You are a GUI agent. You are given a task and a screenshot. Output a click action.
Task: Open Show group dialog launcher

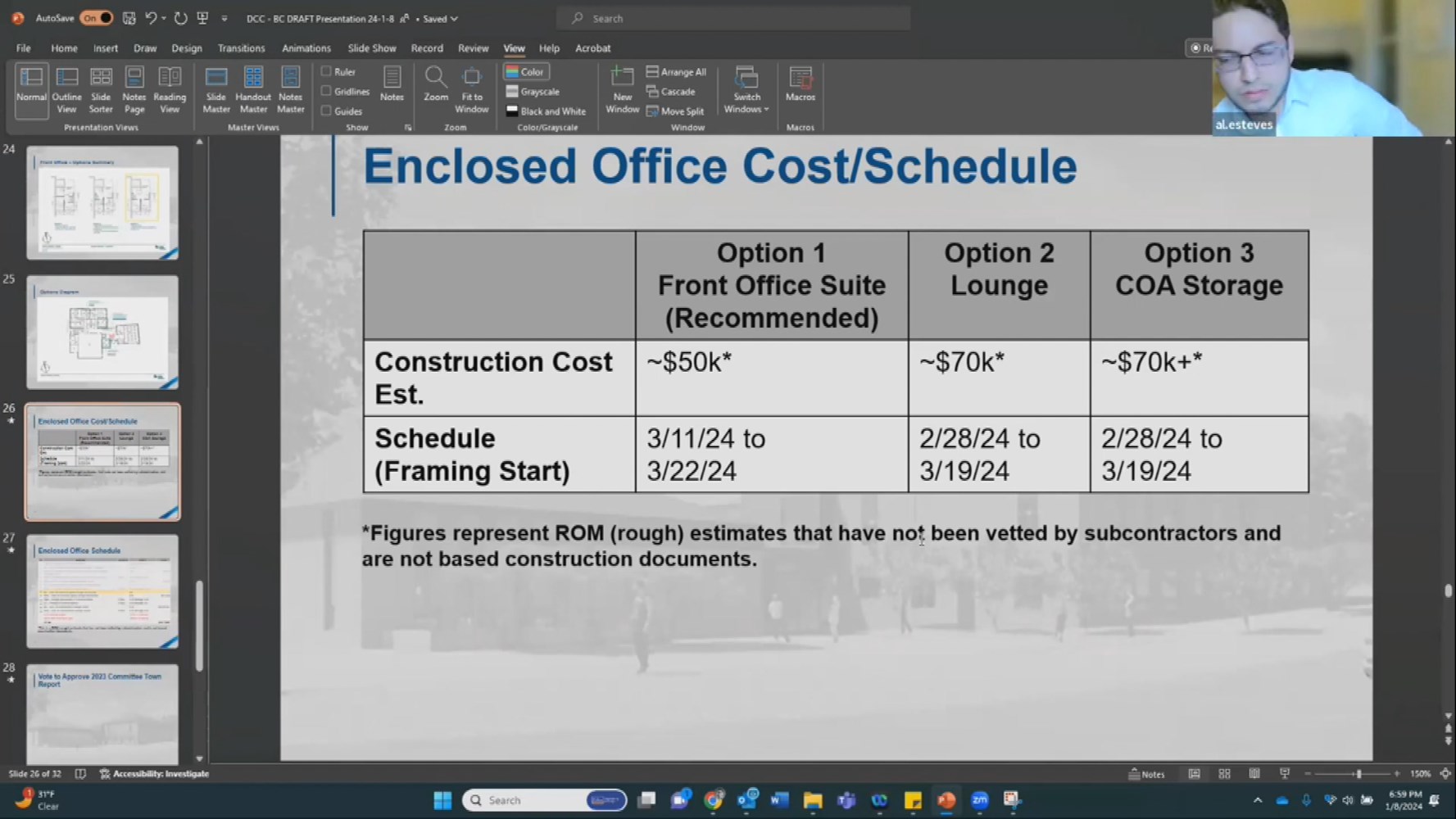click(x=408, y=128)
